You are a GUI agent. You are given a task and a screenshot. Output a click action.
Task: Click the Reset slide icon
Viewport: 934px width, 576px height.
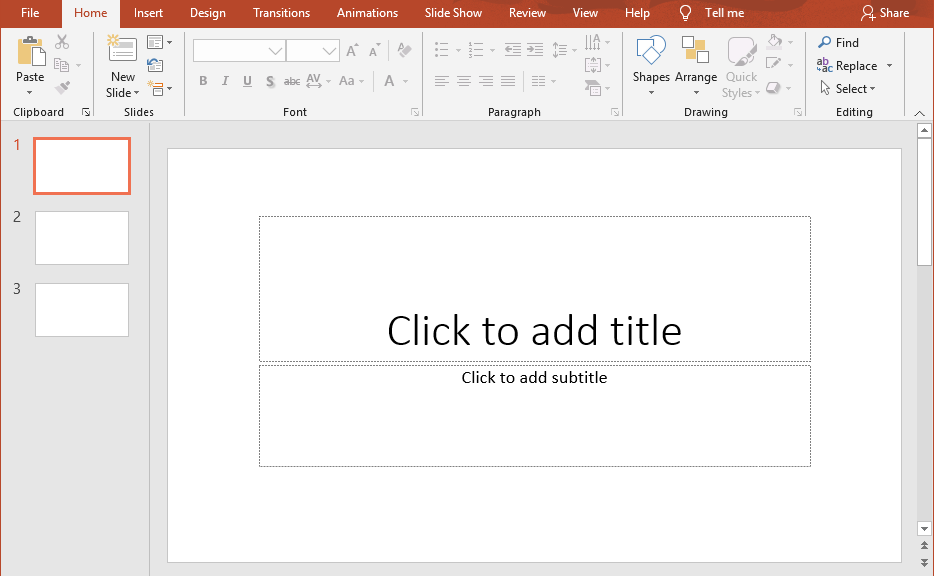point(155,65)
